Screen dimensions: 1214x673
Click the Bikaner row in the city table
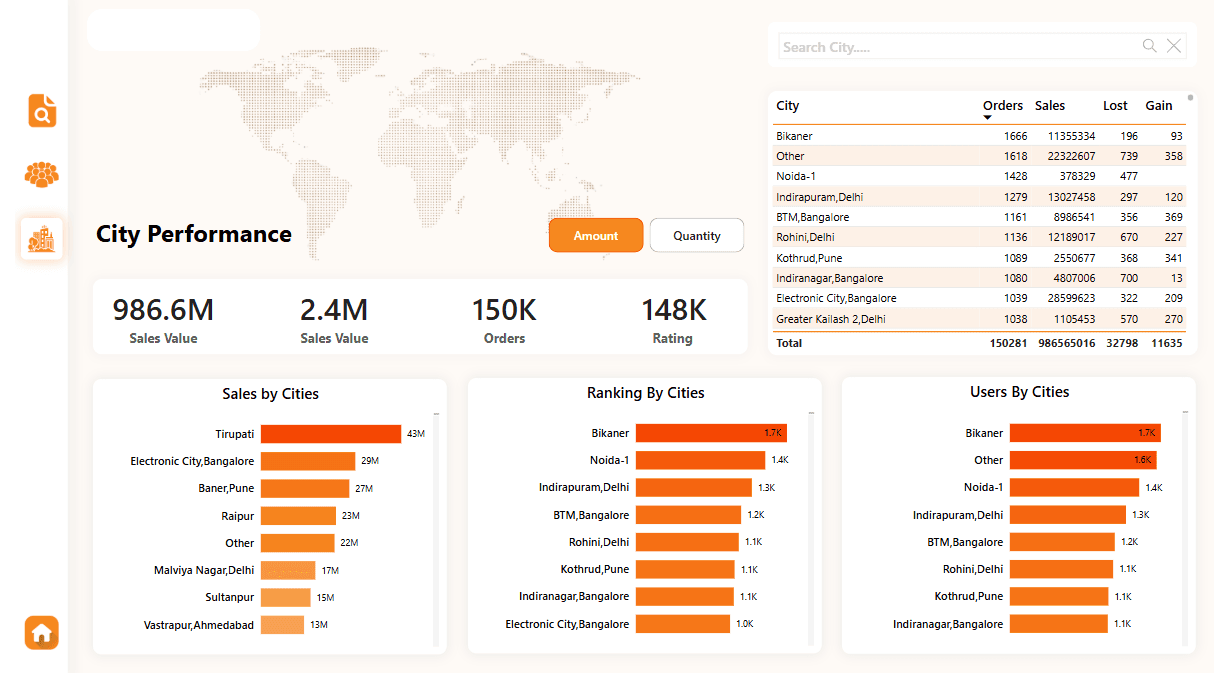(795, 136)
